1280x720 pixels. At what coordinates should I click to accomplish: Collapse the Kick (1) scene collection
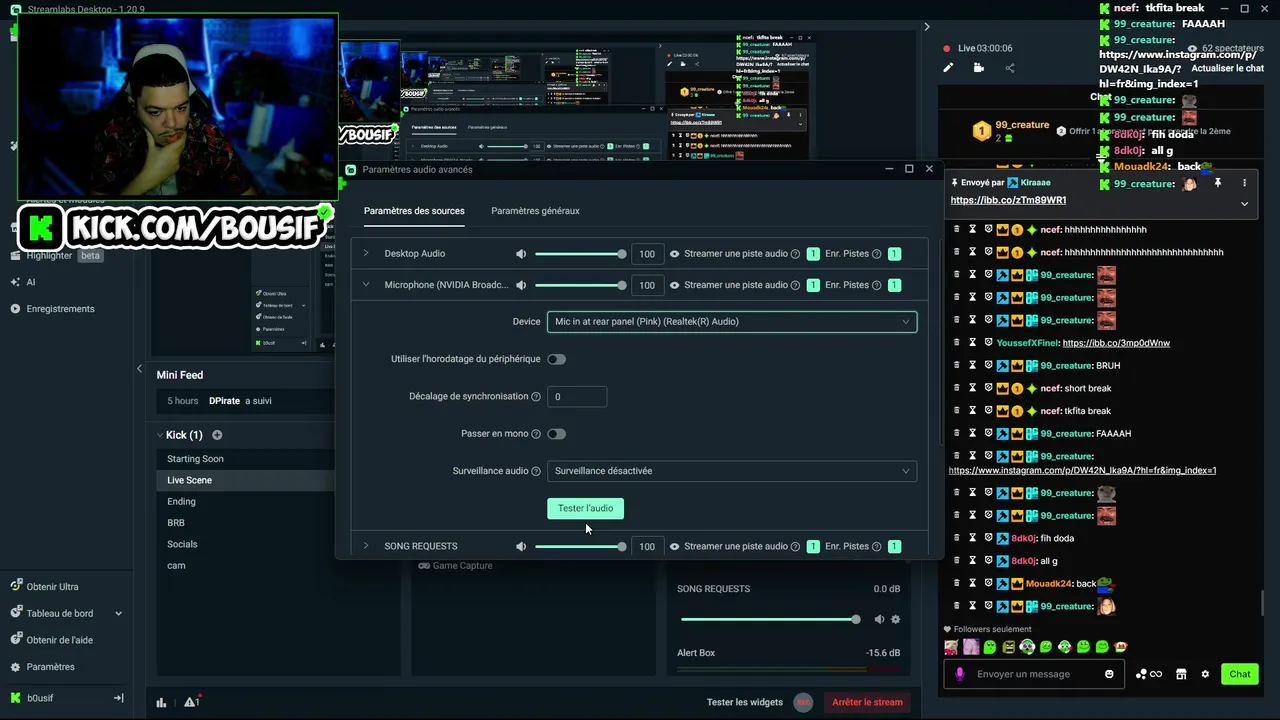point(160,435)
